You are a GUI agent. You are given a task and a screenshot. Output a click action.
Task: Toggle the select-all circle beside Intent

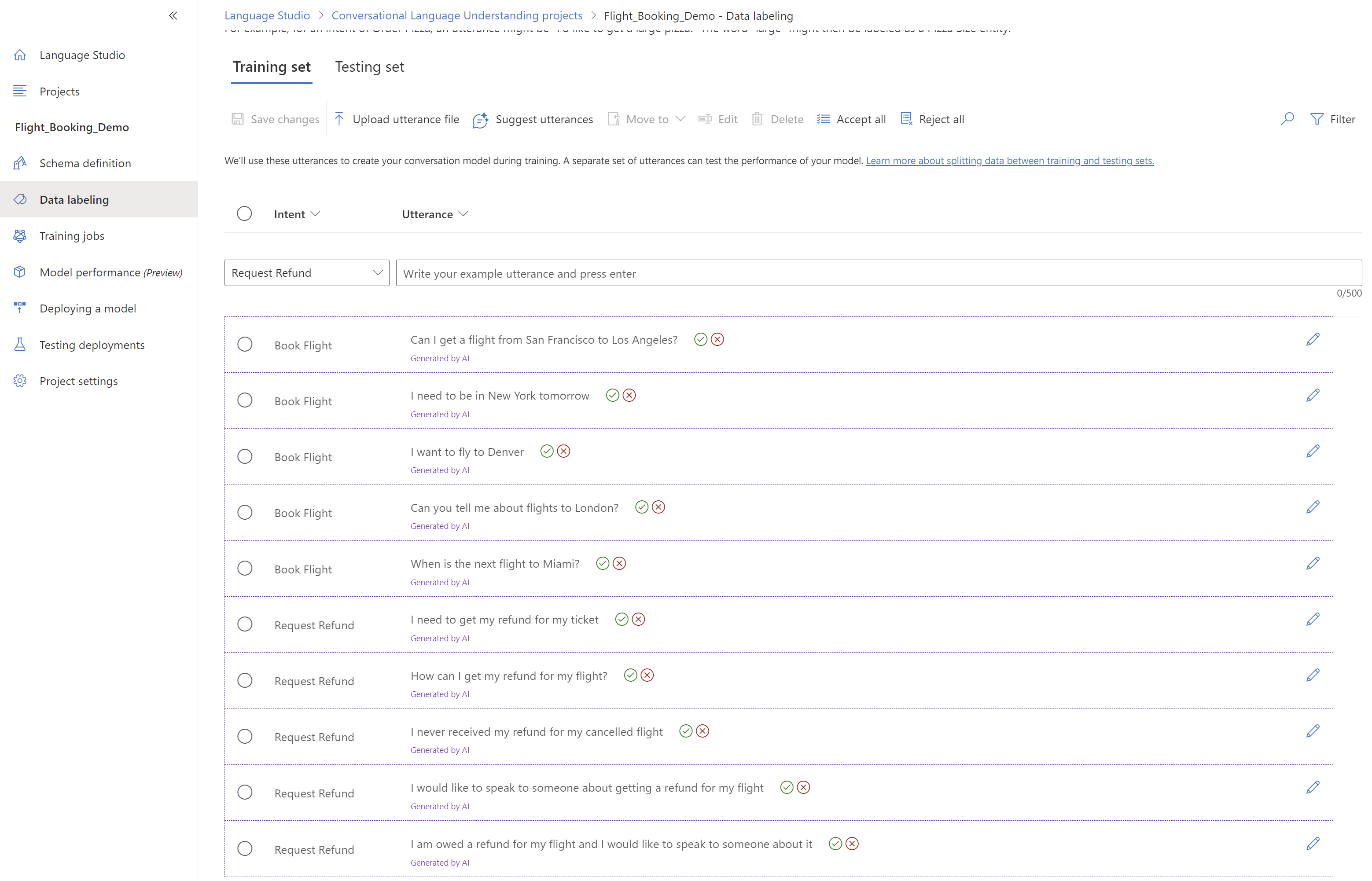pyautogui.click(x=244, y=213)
